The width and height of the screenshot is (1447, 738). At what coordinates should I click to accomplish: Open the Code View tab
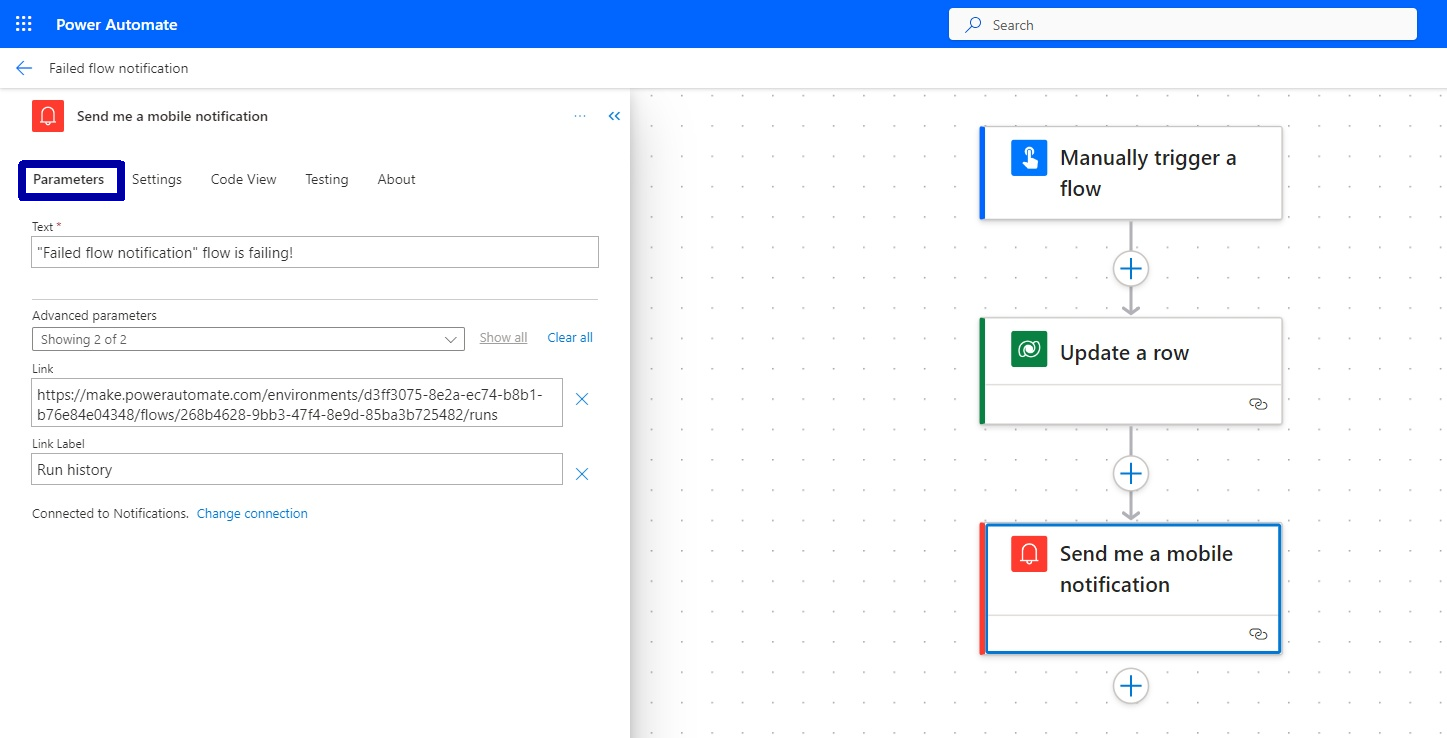click(244, 180)
